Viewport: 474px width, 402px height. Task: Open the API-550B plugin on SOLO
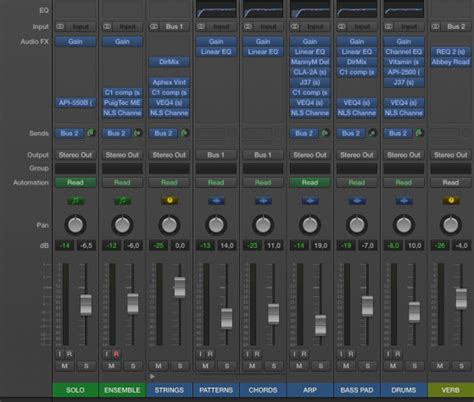75,103
